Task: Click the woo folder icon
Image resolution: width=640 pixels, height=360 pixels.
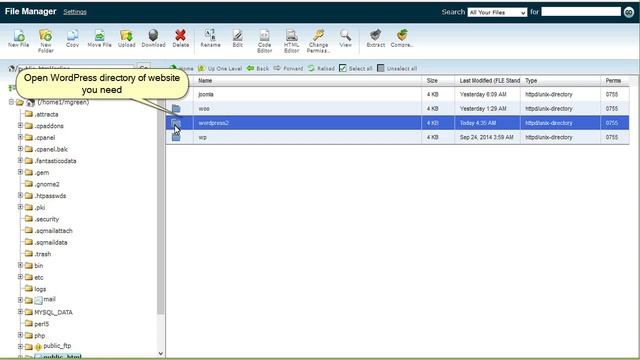Action: click(176, 109)
